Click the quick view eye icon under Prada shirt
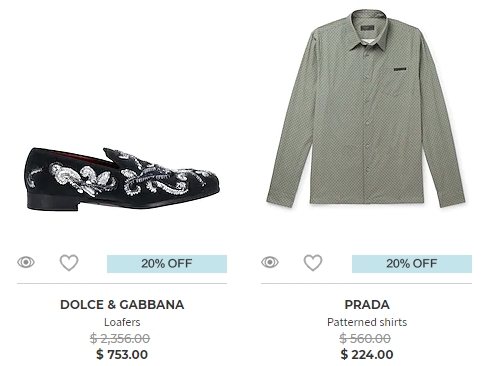This screenshot has height=366, width=498. (270, 262)
